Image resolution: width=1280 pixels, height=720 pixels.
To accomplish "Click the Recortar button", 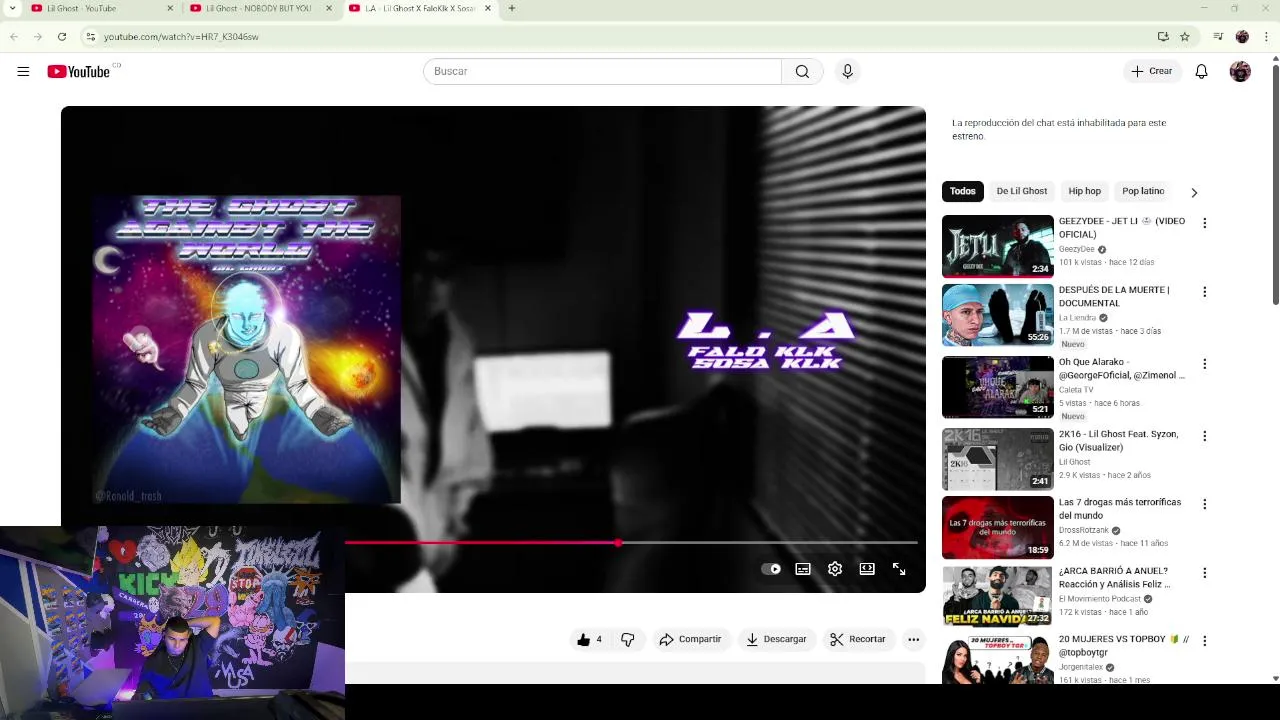I will 858,639.
